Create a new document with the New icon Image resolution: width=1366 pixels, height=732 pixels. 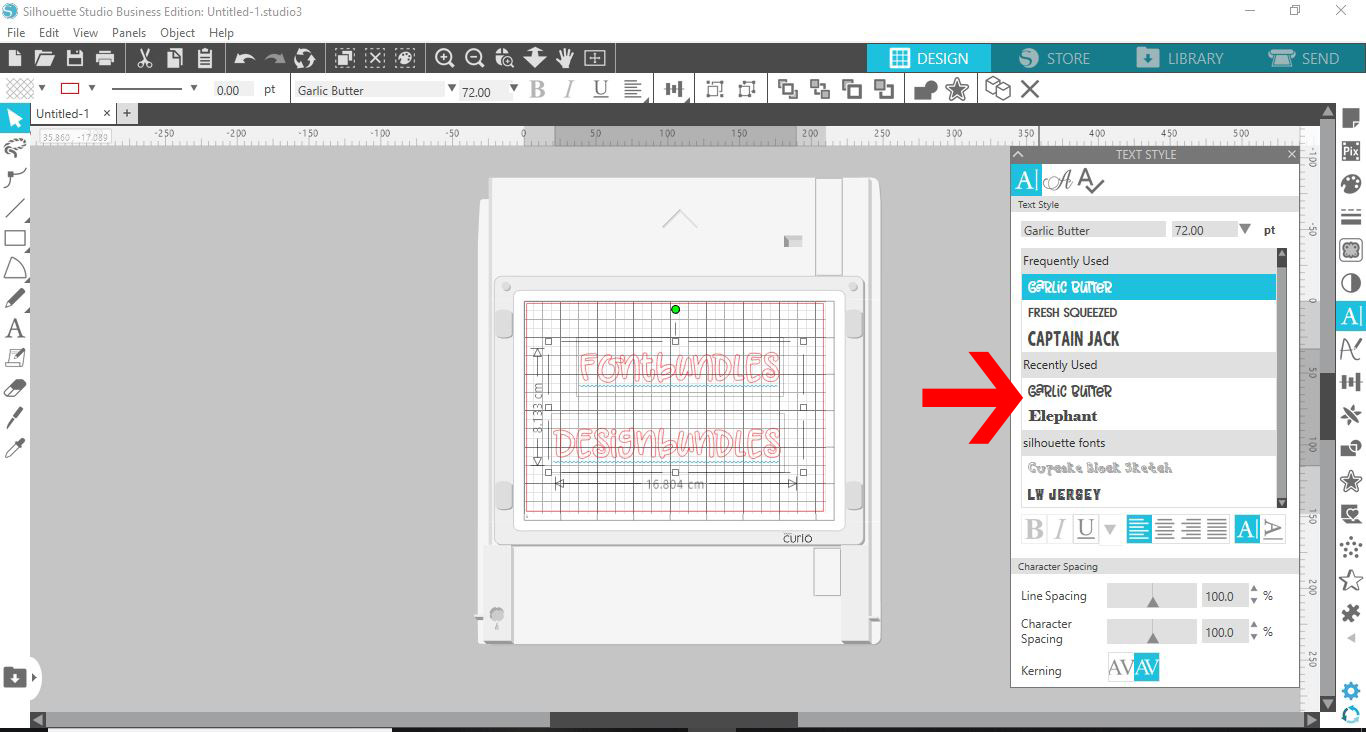15,58
